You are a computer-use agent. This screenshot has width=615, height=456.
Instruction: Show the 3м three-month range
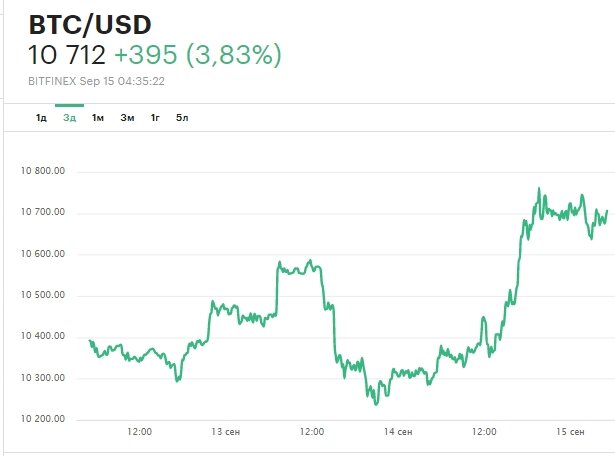(127, 118)
